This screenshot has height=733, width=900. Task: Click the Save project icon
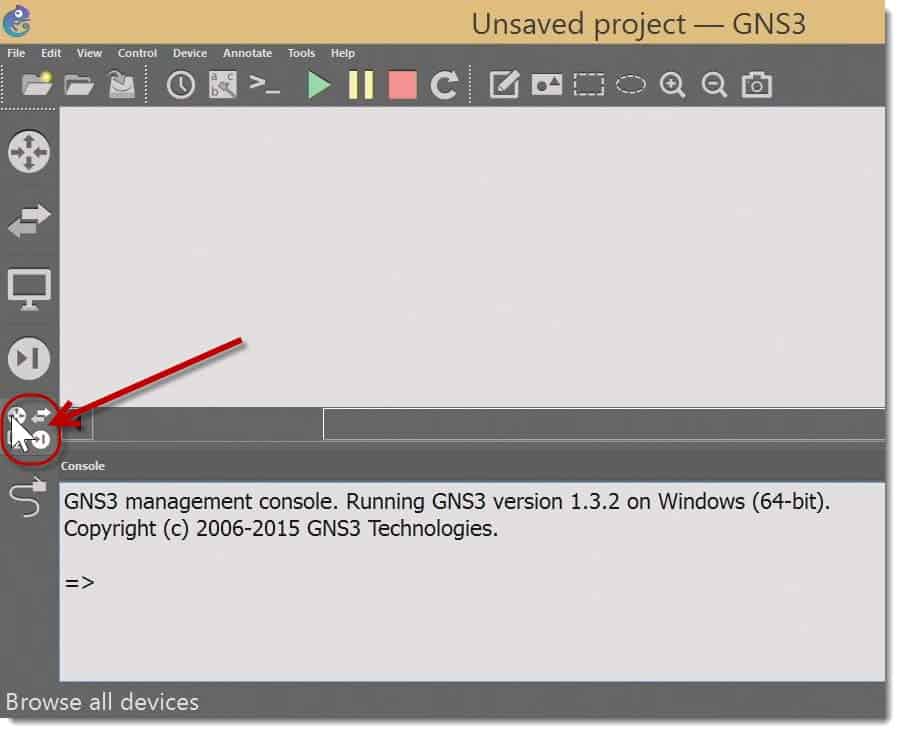pos(122,84)
